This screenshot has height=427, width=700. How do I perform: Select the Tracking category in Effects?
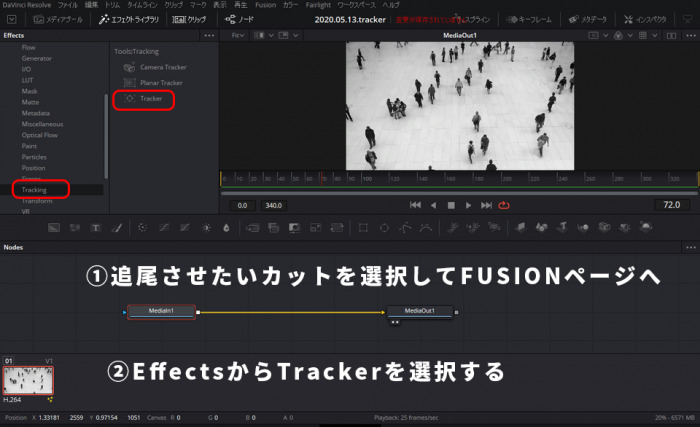pos(34,190)
